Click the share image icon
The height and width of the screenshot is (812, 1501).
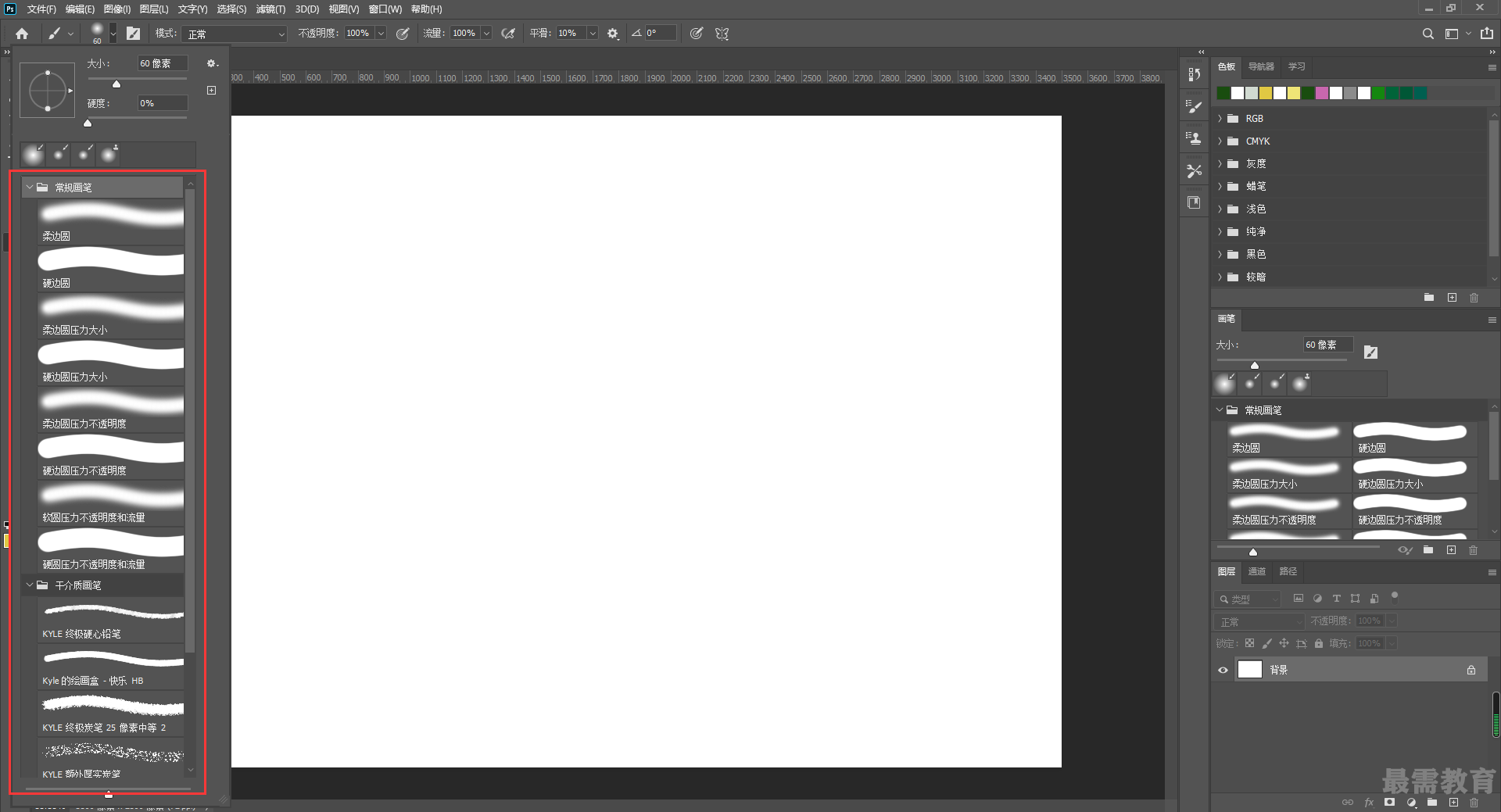(1487, 34)
